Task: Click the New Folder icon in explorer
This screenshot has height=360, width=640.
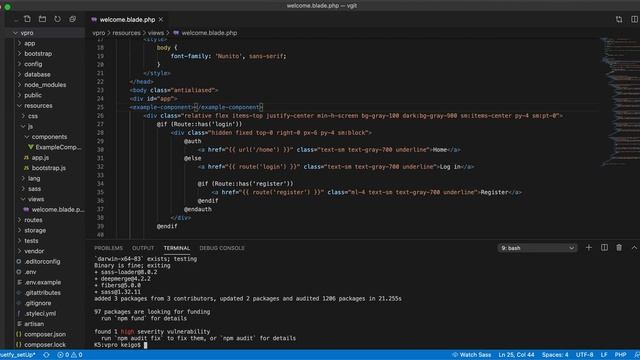Action: click(42, 19)
